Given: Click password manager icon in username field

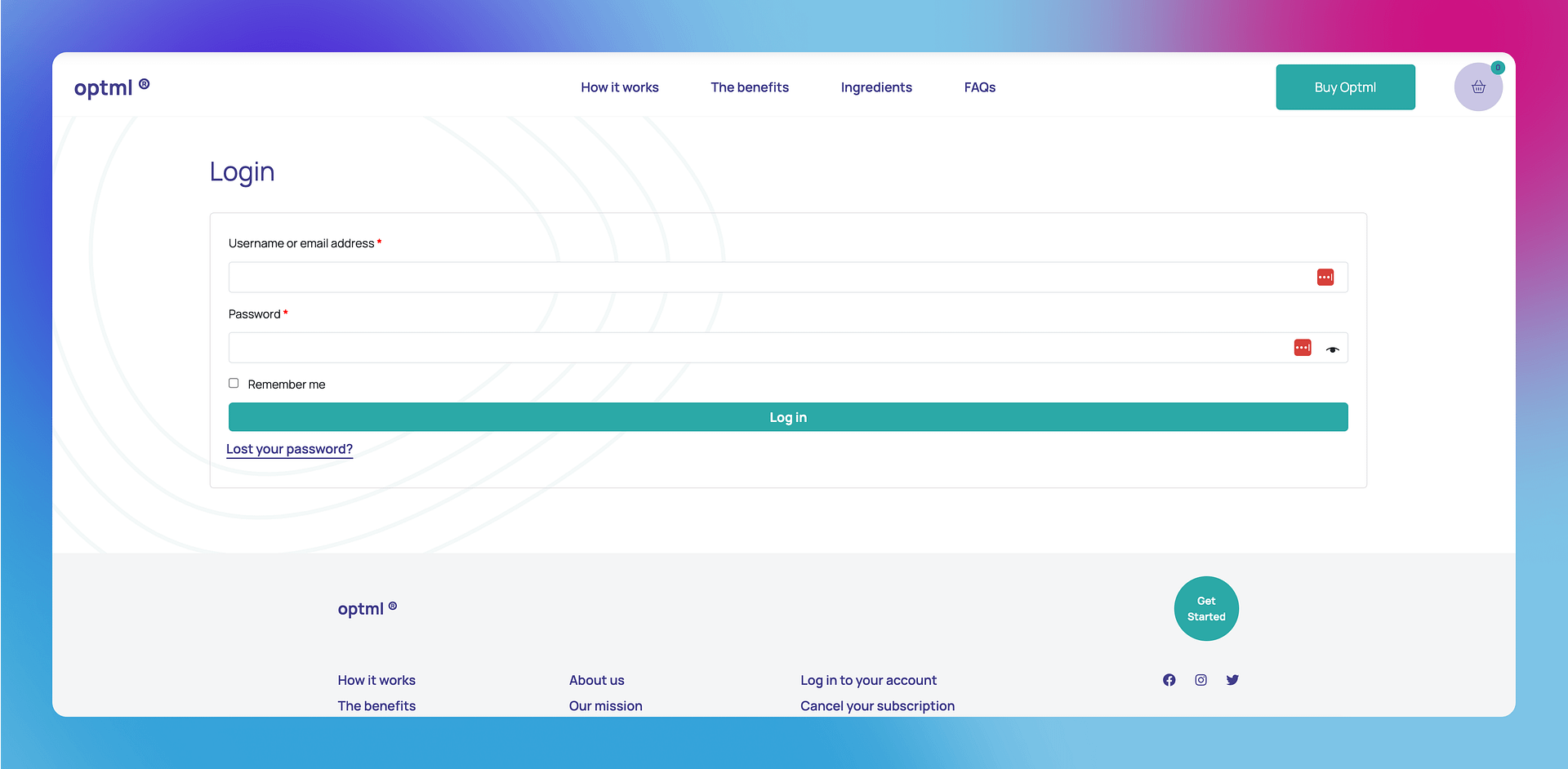Looking at the screenshot, I should (1325, 278).
